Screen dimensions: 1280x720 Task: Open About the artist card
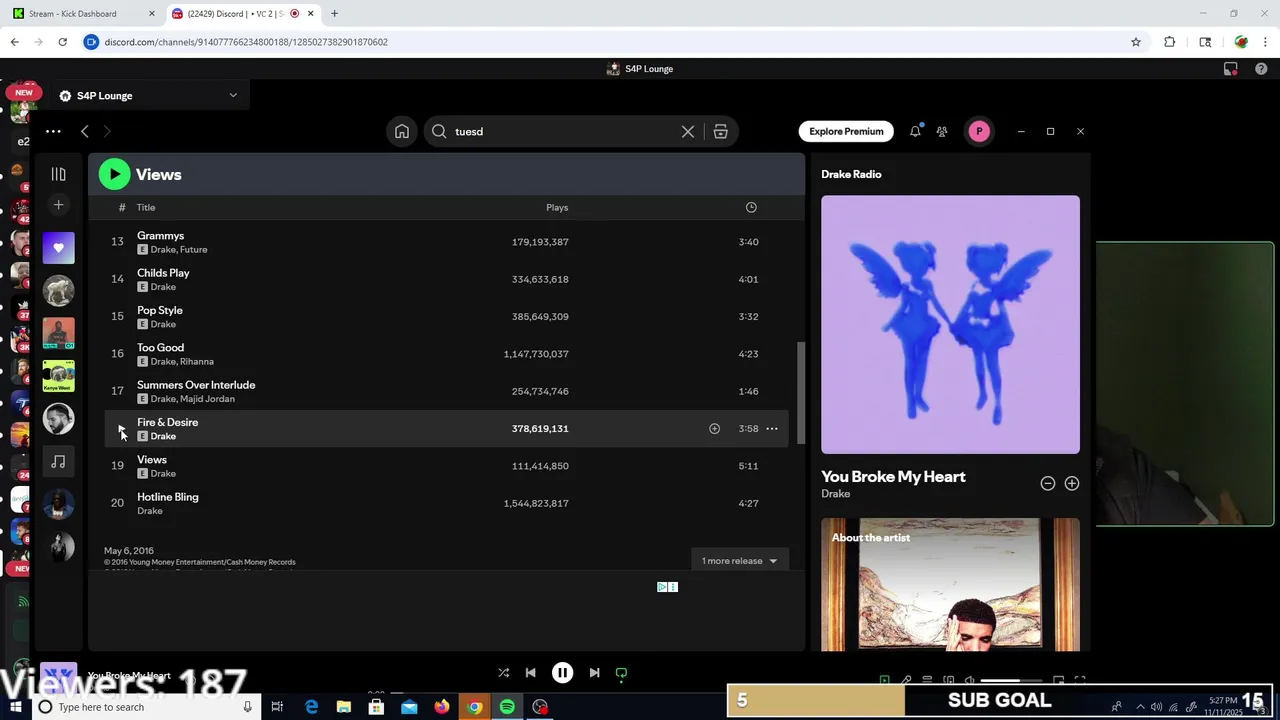click(x=950, y=585)
